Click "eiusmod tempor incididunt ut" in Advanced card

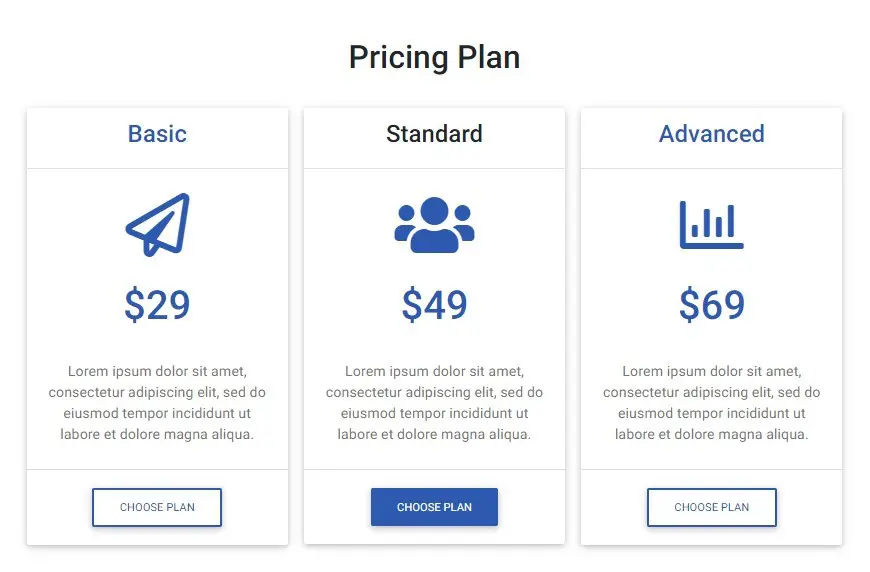pyautogui.click(x=711, y=414)
